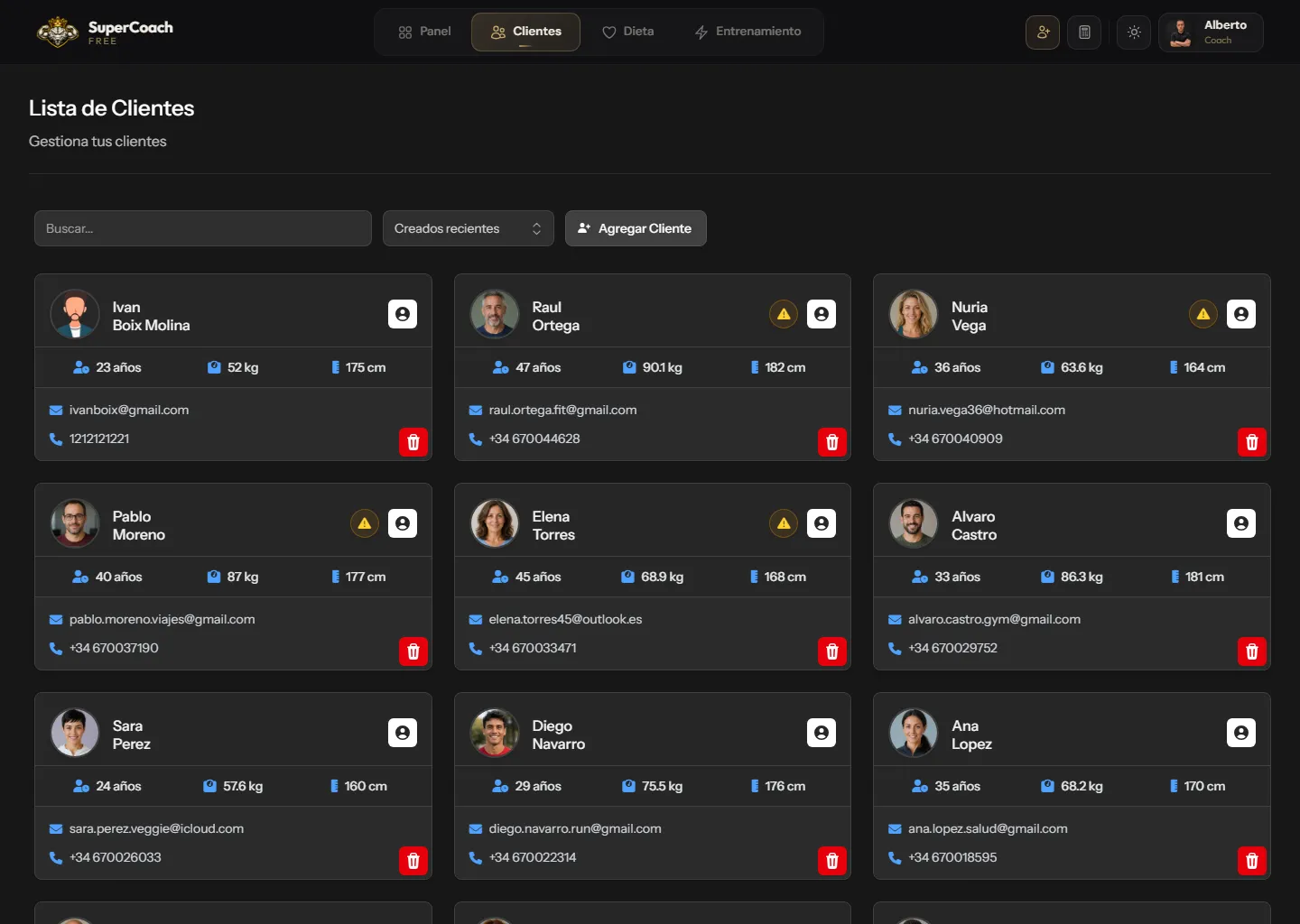
Task: Delete client Elena Torres
Action: point(832,651)
